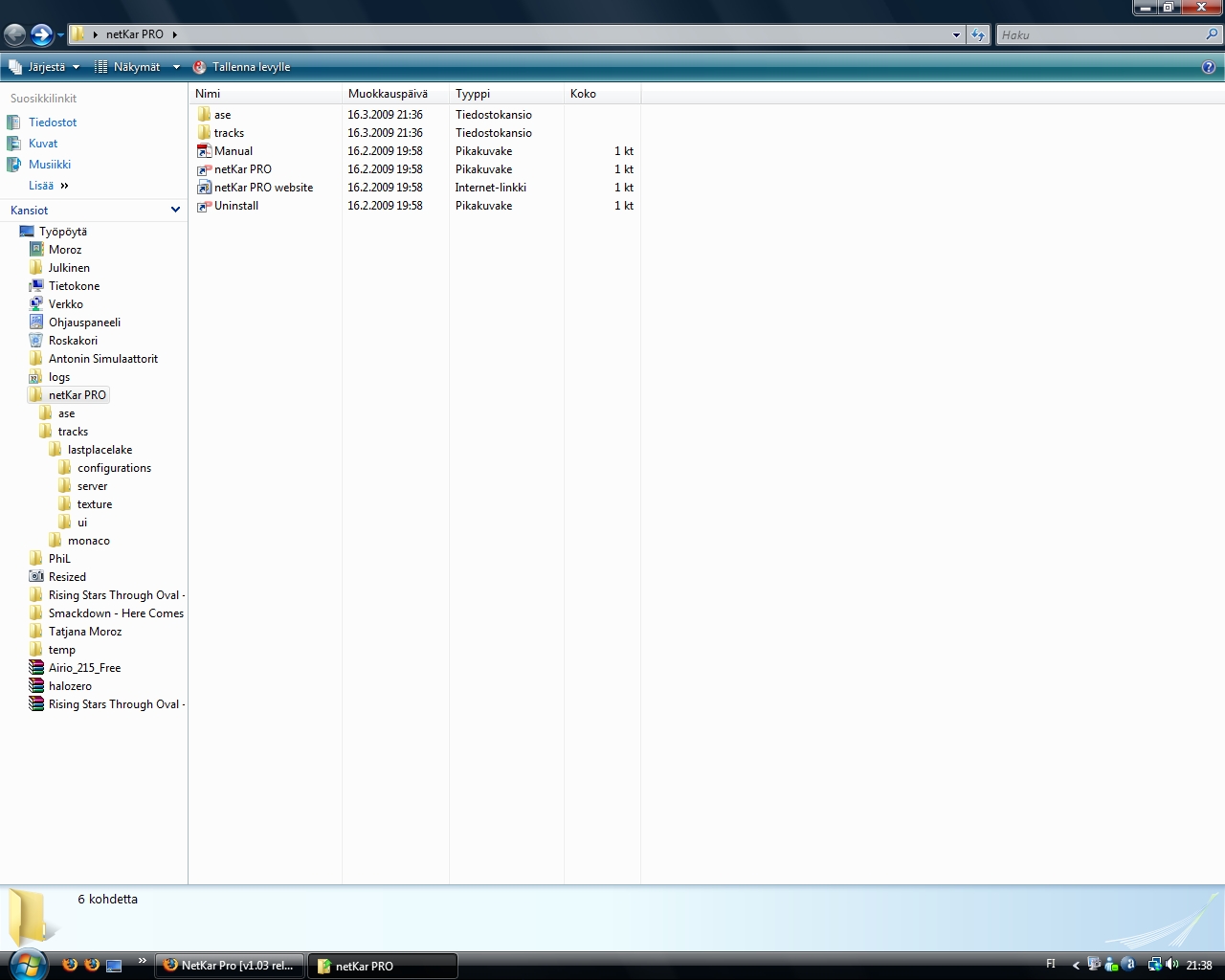Click the Ohjauspaneeli control panel icon
The width and height of the screenshot is (1225, 980).
(36, 323)
